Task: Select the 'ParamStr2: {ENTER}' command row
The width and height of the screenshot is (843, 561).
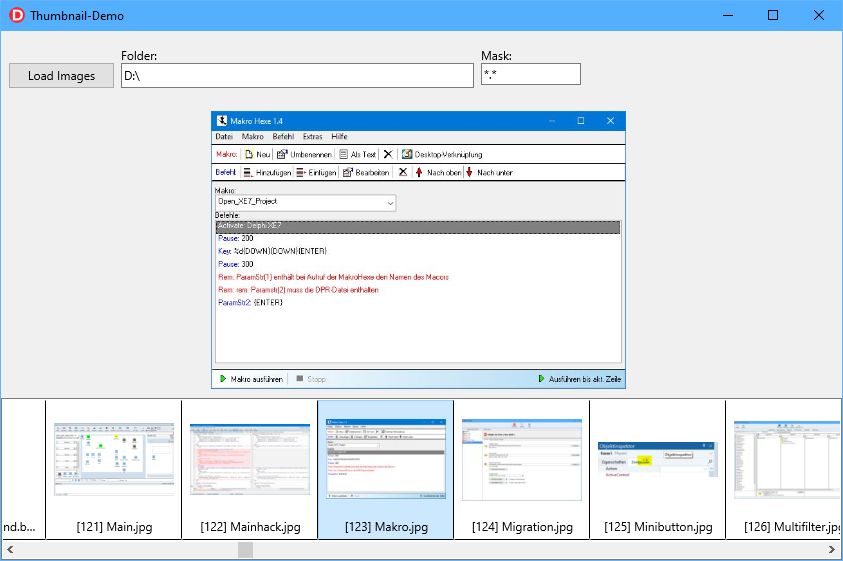Action: (x=418, y=303)
